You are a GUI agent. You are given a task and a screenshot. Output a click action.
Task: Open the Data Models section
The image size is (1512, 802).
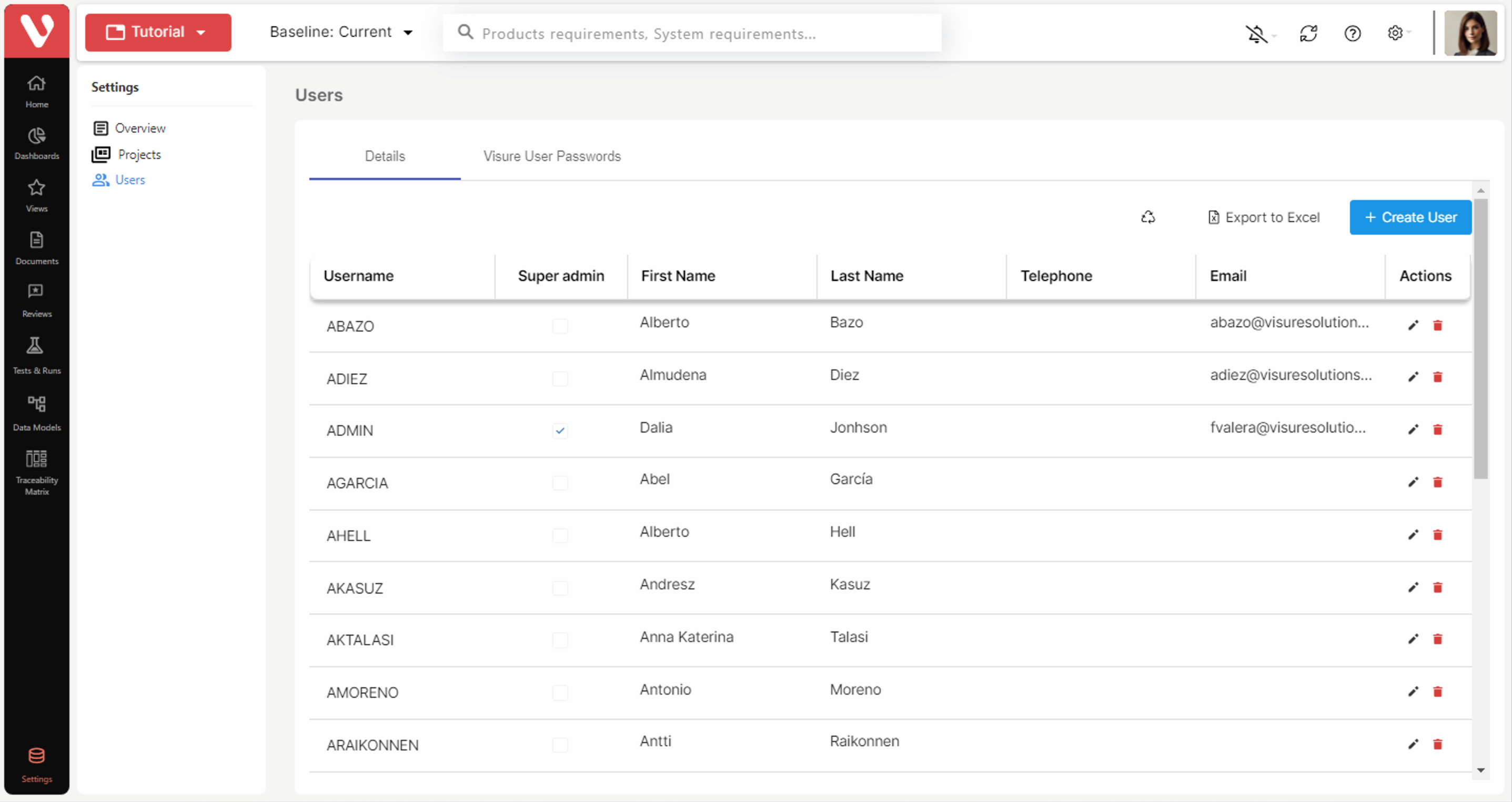[x=36, y=411]
